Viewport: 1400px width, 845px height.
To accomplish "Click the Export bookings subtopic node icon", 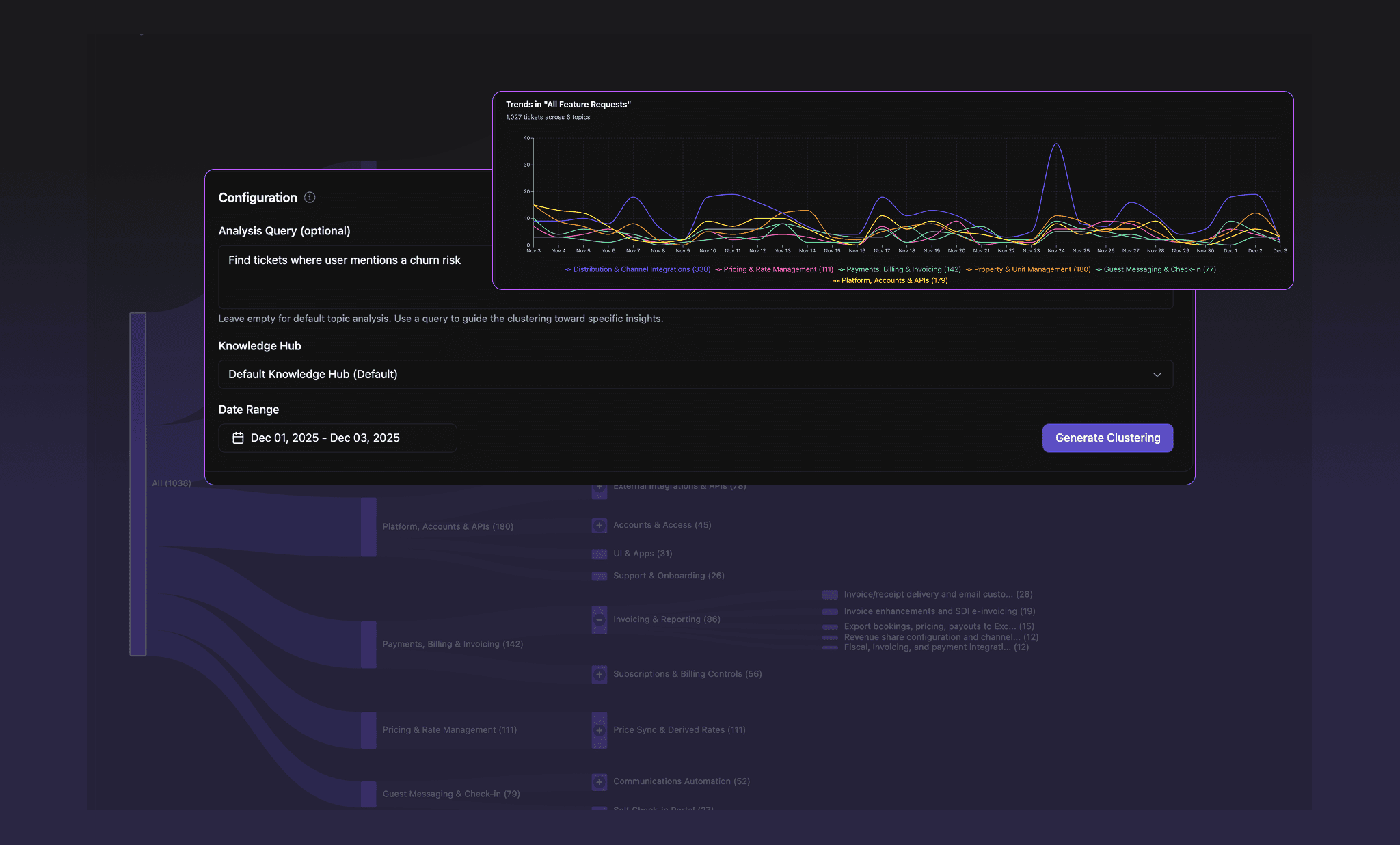I will (830, 626).
